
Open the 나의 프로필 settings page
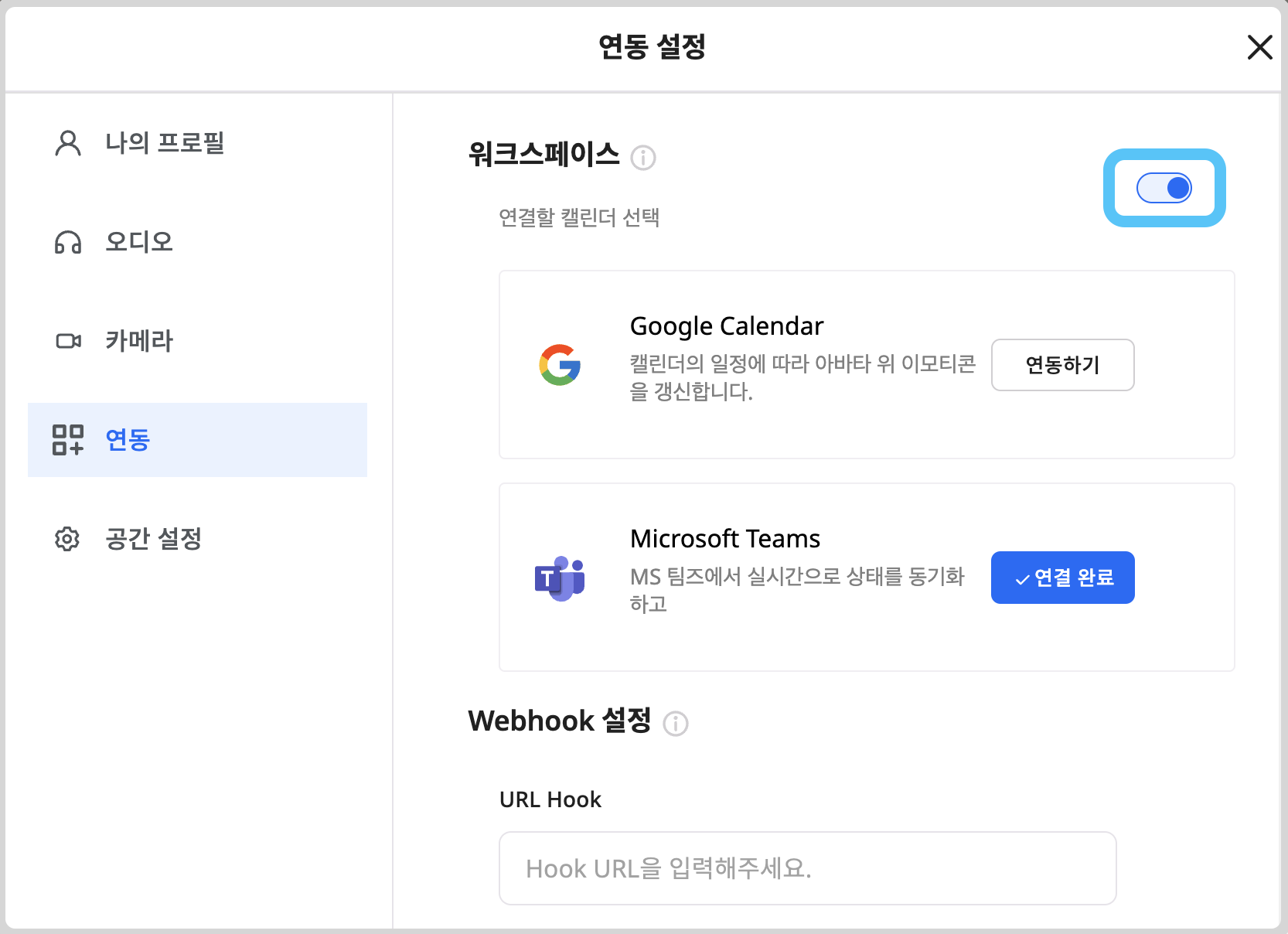[x=165, y=142]
